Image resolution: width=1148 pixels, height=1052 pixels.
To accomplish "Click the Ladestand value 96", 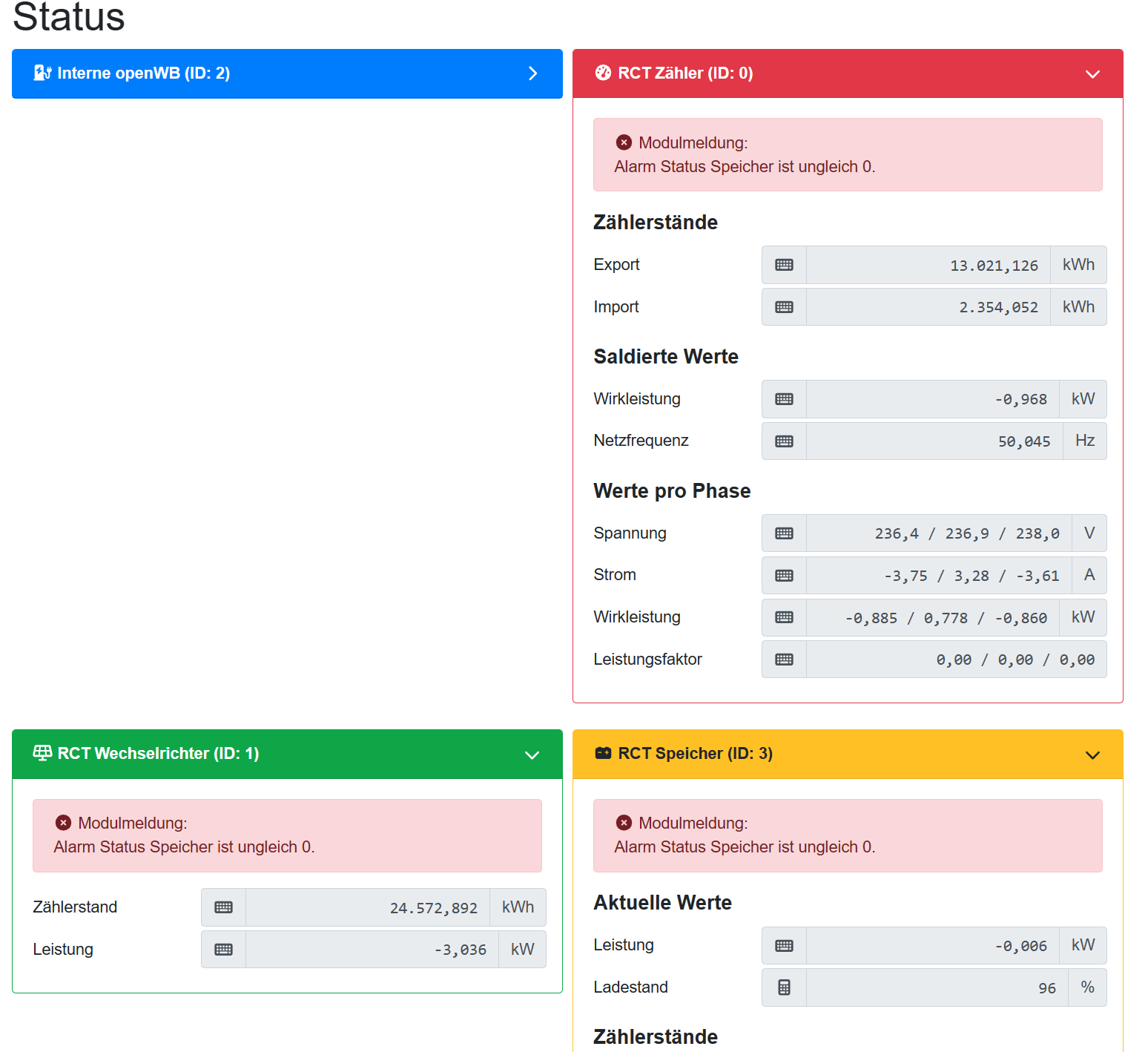I will coord(937,987).
